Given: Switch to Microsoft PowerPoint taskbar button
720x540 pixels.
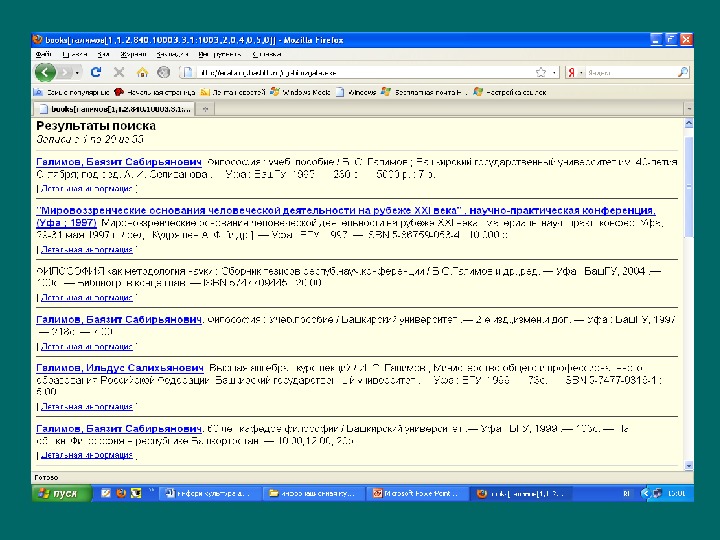Looking at the screenshot, I should [x=416, y=493].
